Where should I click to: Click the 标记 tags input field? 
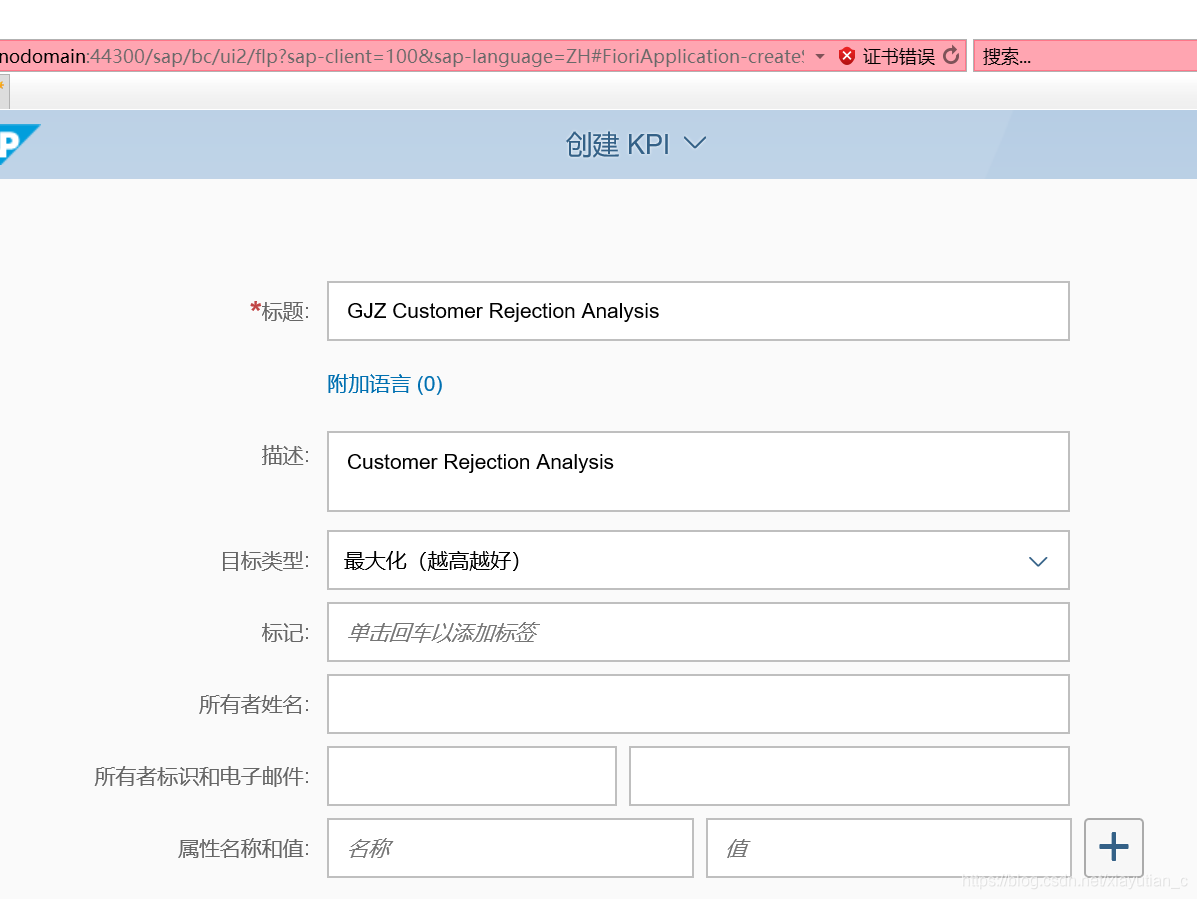pos(698,632)
